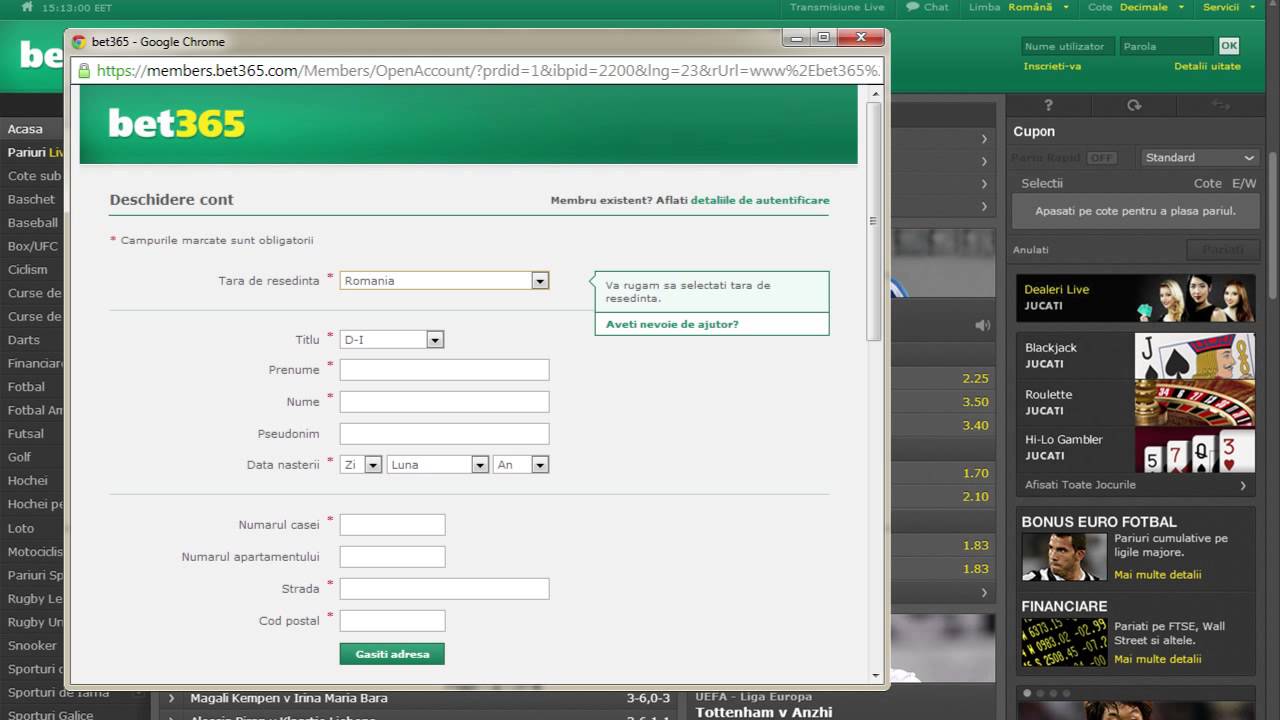This screenshot has width=1280, height=720.
Task: Click the Prenume input field
Action: 444,369
